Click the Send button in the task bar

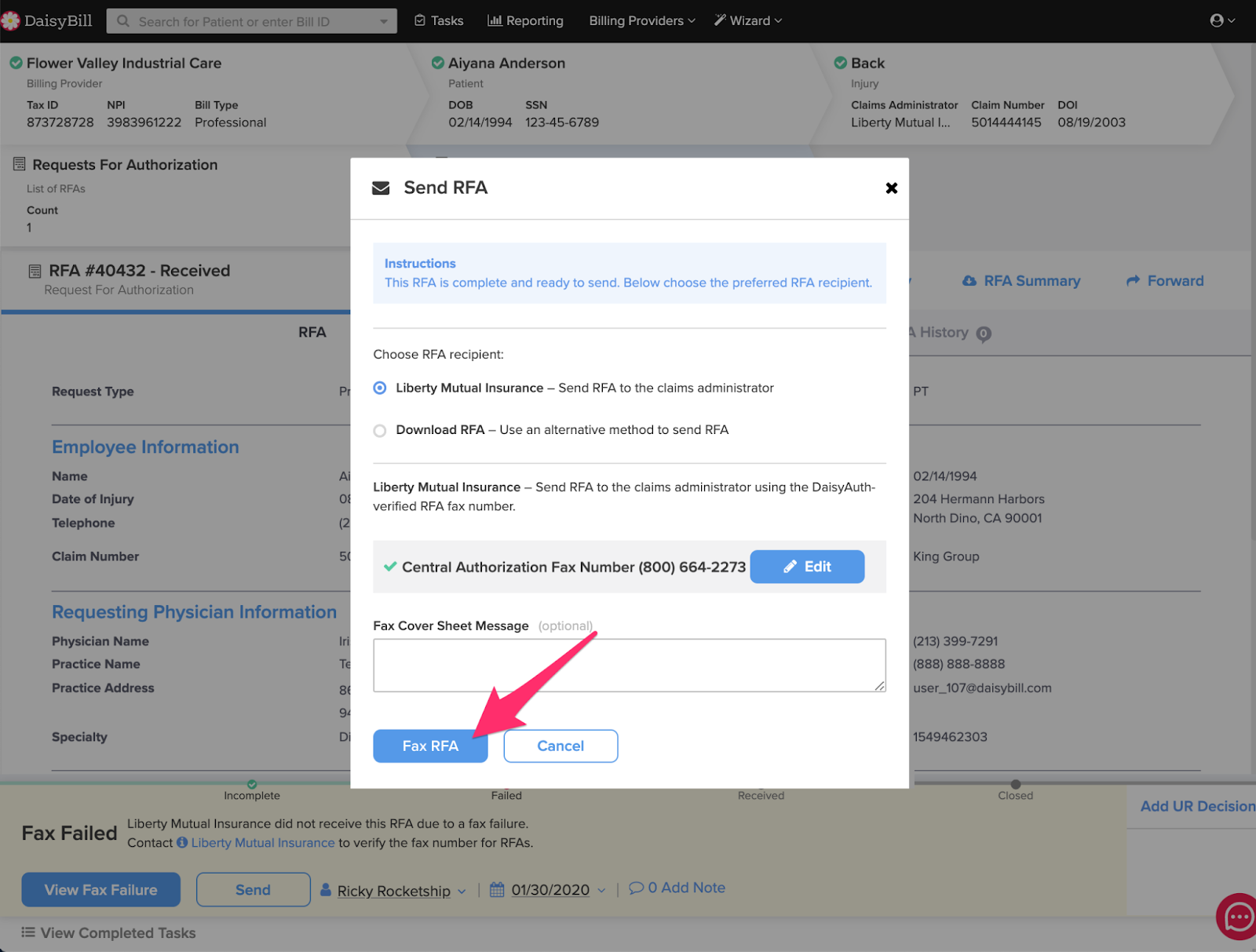coord(253,890)
